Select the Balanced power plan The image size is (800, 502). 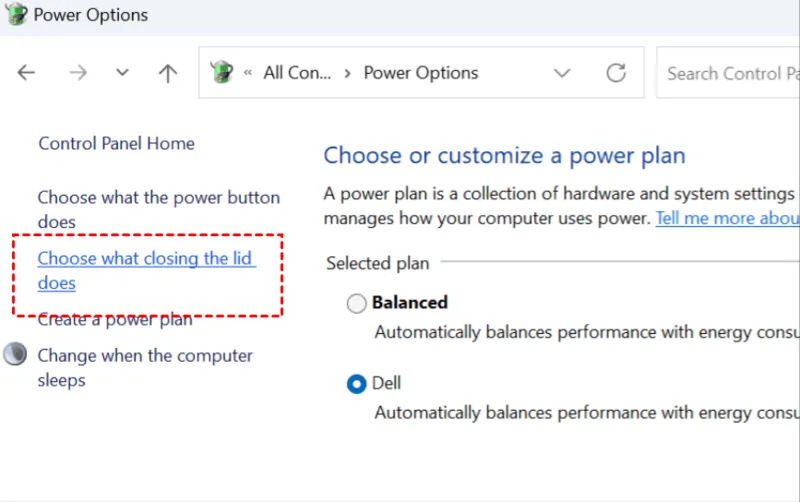point(356,303)
